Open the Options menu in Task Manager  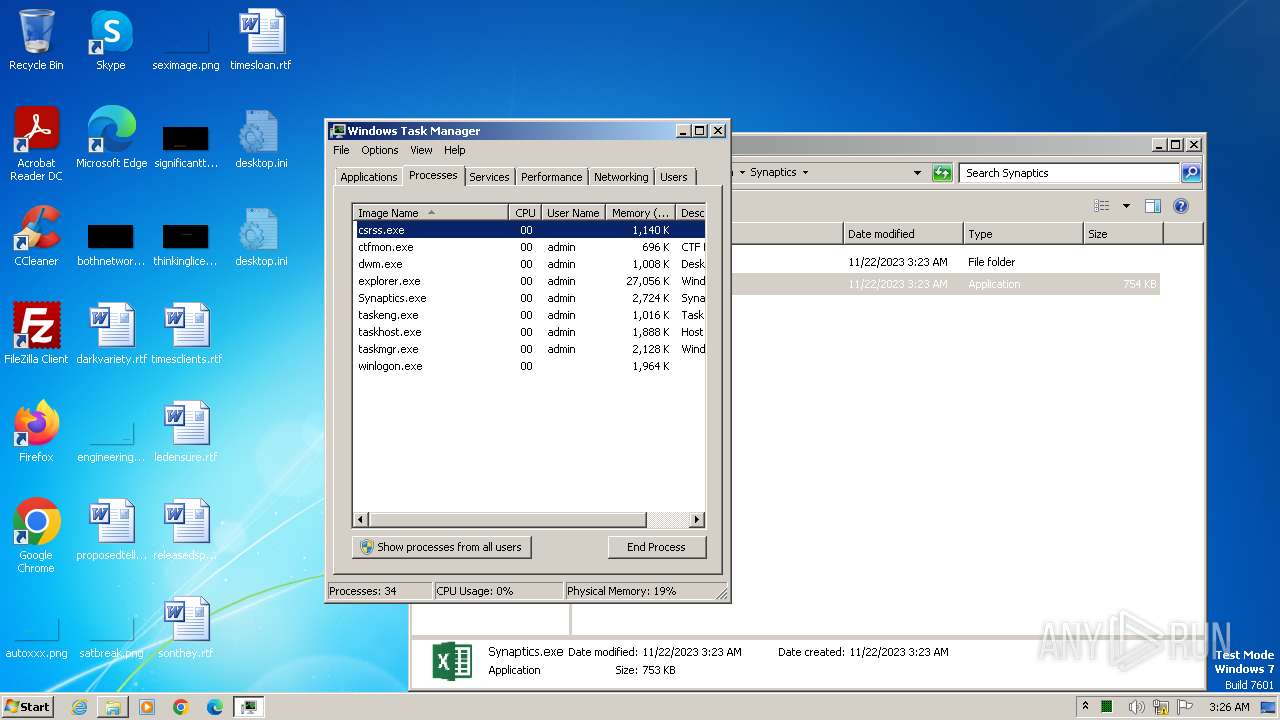point(379,150)
